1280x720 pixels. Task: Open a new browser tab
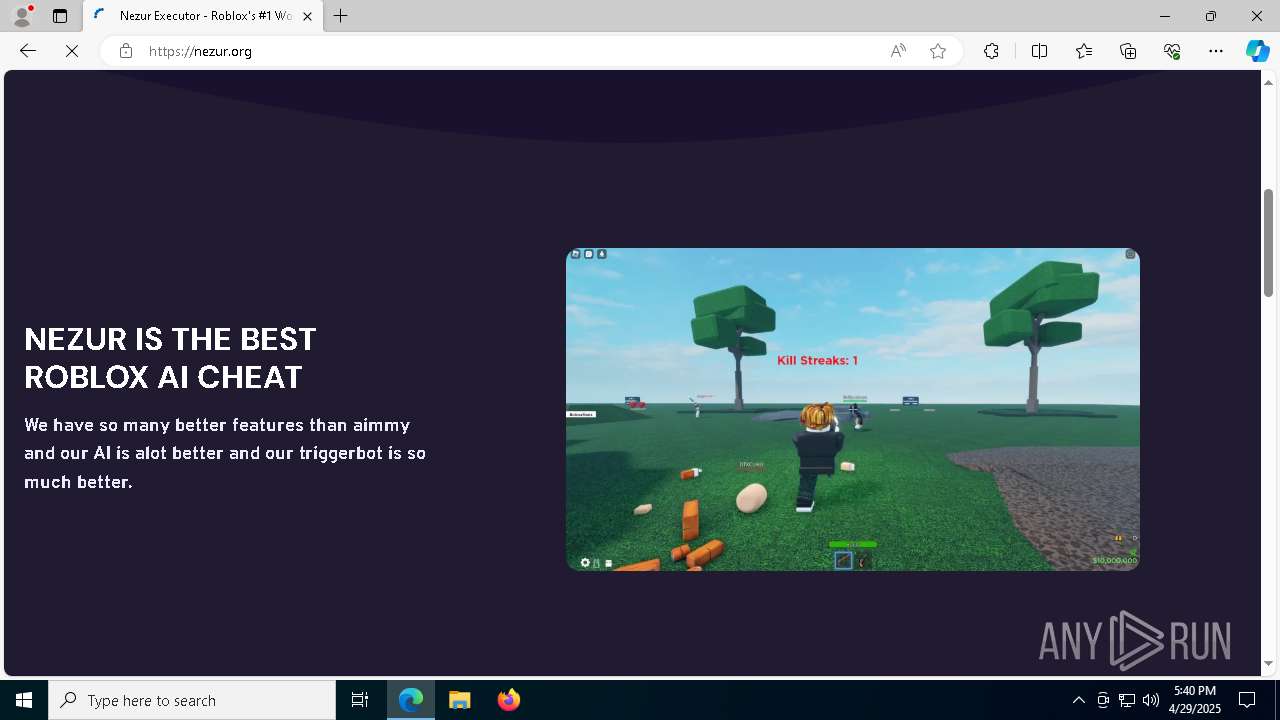[341, 16]
